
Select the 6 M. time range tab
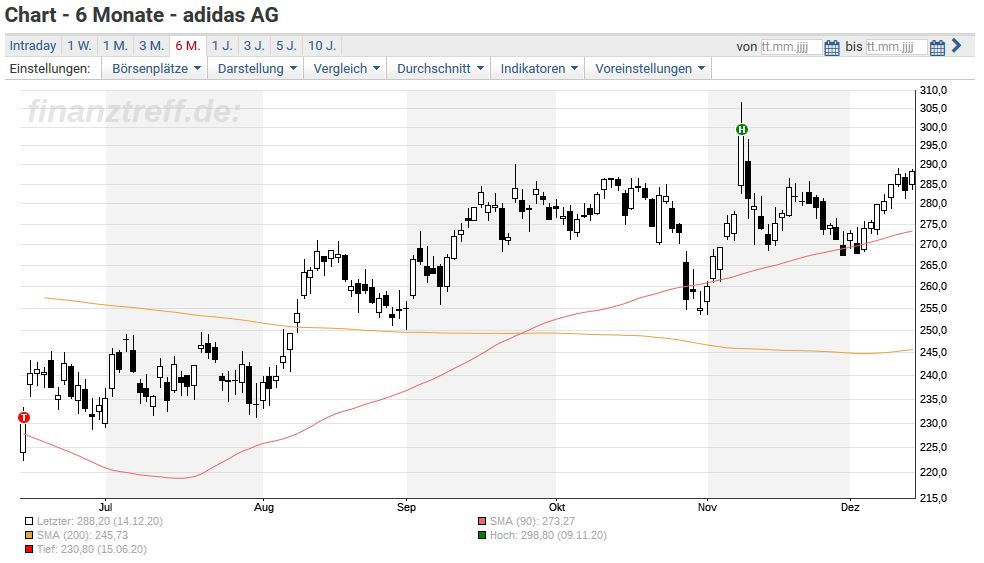click(x=188, y=46)
